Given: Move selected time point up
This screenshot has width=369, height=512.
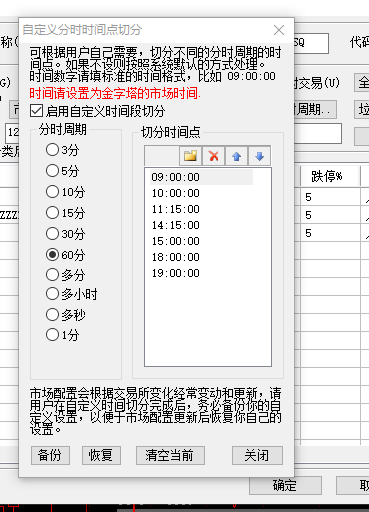Looking at the screenshot, I should tap(237, 156).
